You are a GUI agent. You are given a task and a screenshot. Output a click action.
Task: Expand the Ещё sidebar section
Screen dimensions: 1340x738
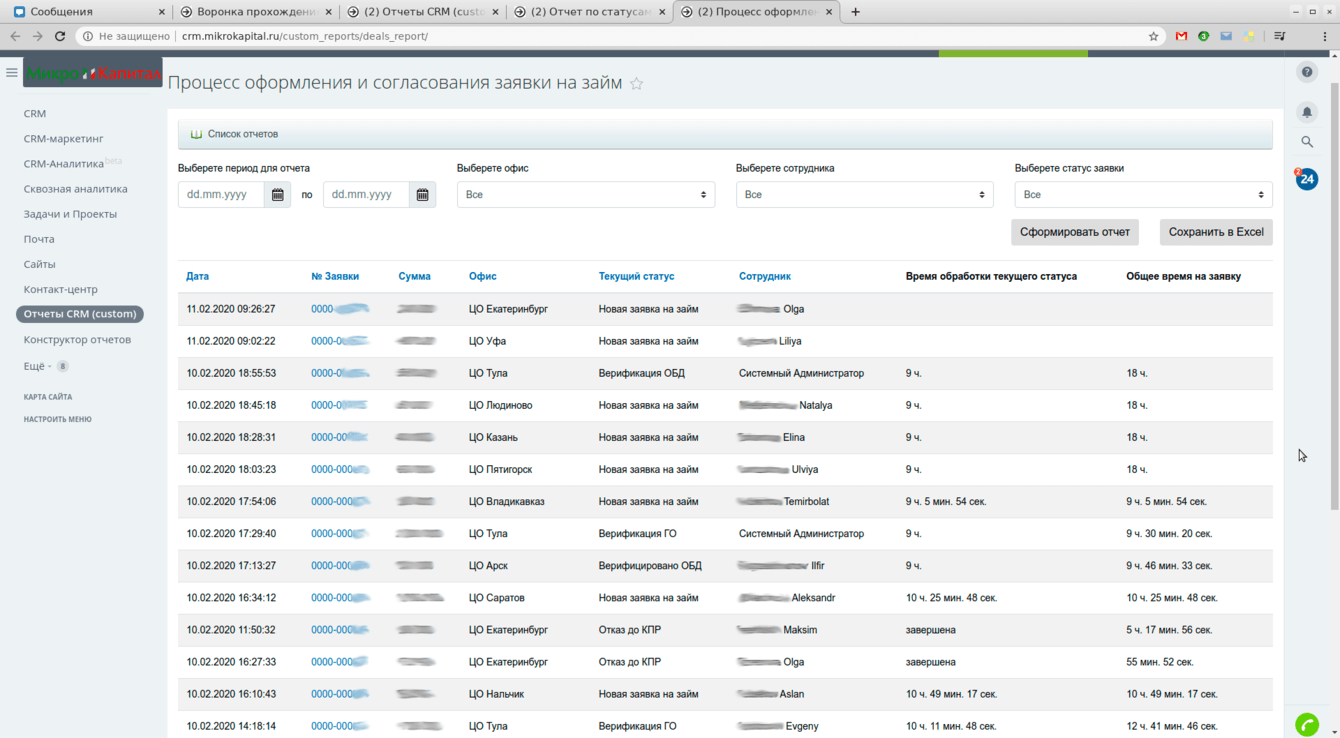pyautogui.click(x=45, y=366)
